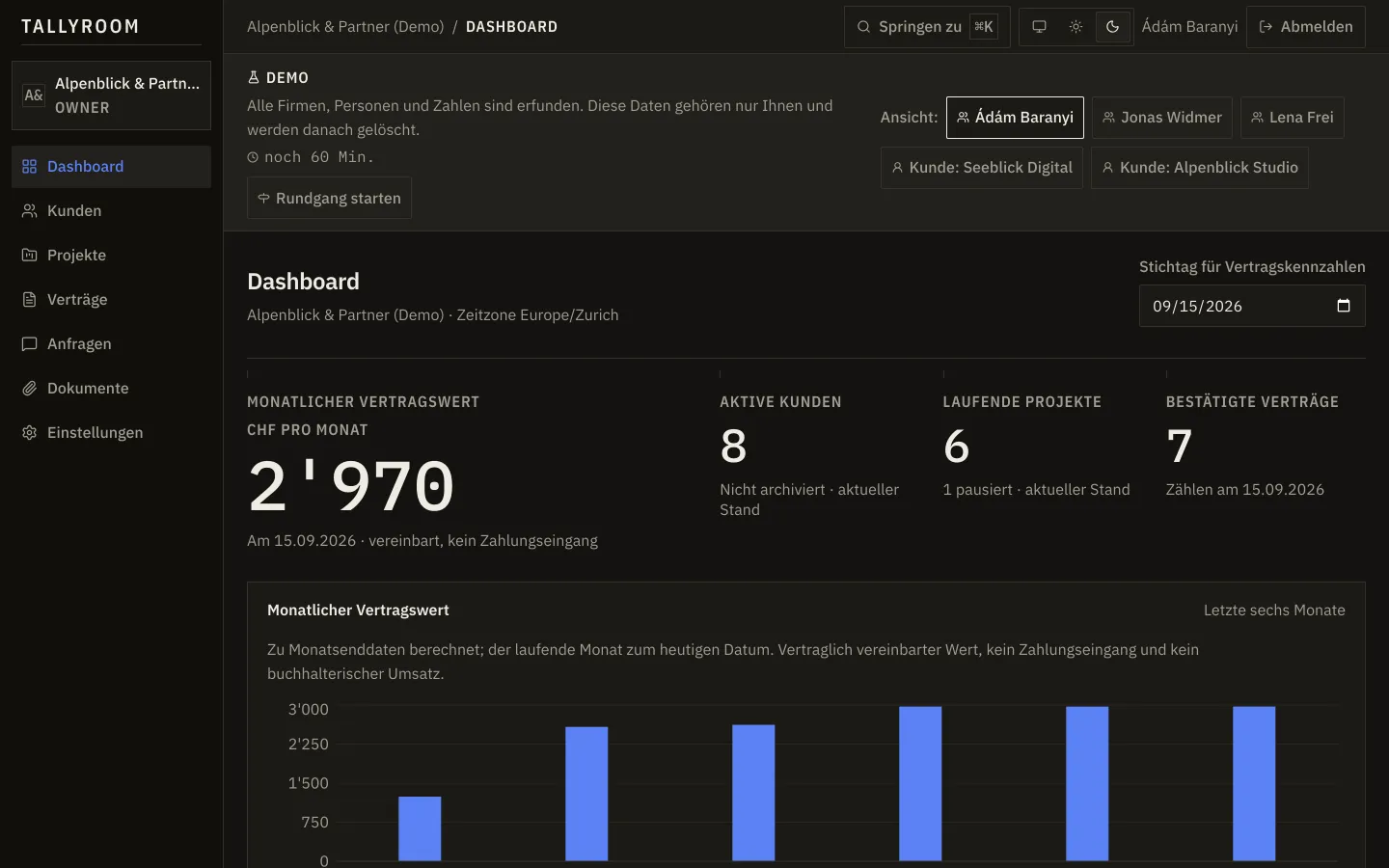Click the Ádám Baranyi user name in header
This screenshot has height=868, width=1389.
click(x=1189, y=27)
